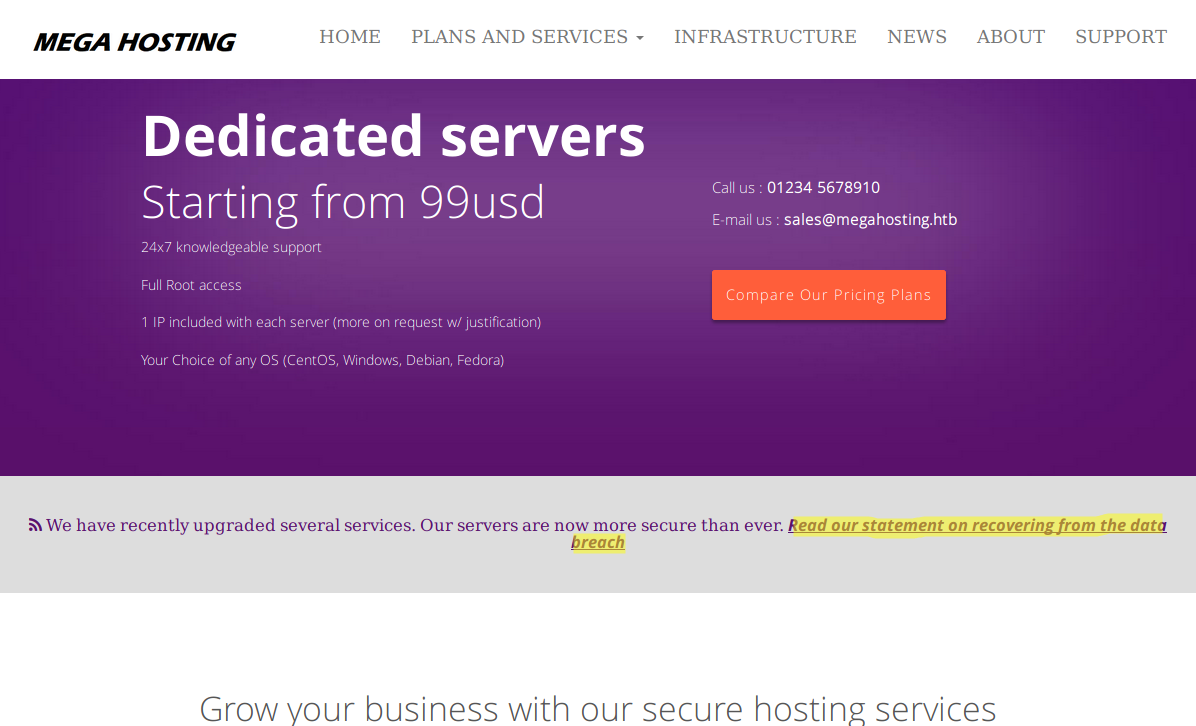Open the INFRASTRUCTURE nav item

tap(765, 37)
